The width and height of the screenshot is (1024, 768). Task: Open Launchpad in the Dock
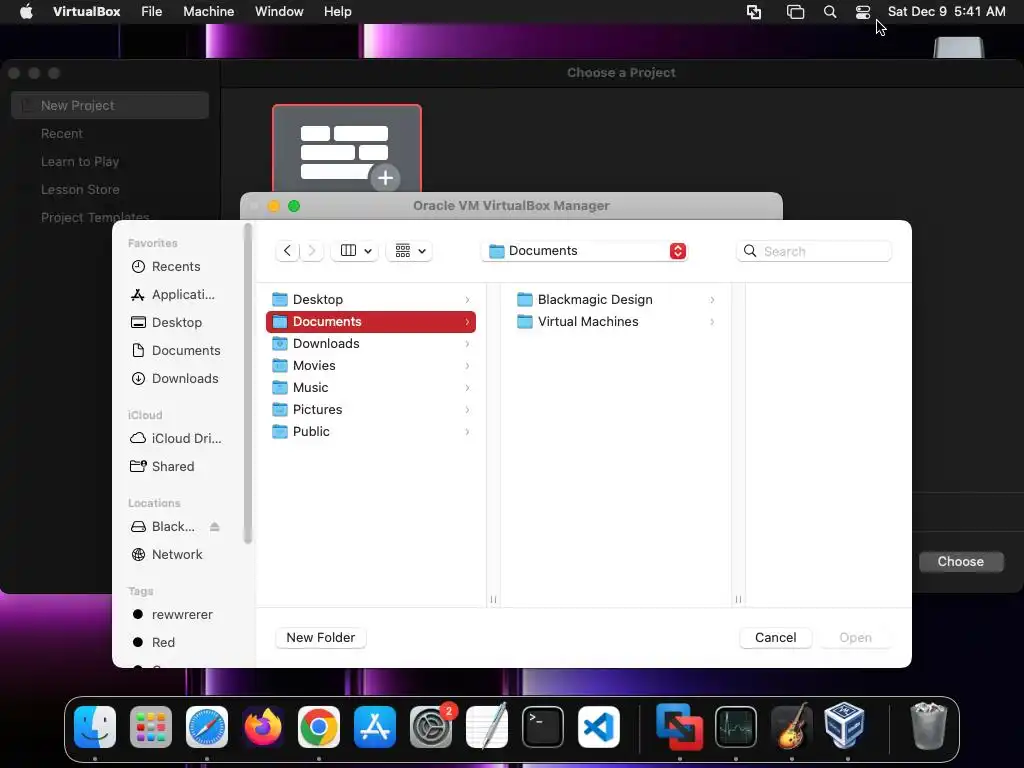(151, 727)
